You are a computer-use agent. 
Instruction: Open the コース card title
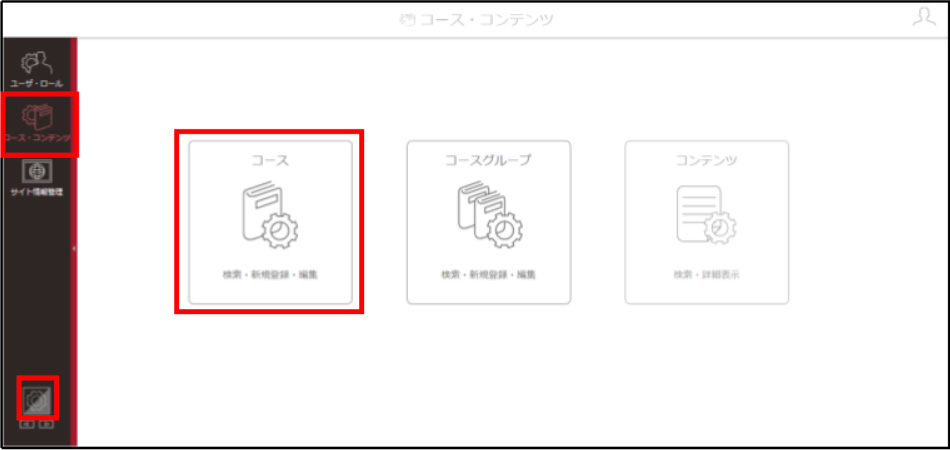(x=270, y=160)
